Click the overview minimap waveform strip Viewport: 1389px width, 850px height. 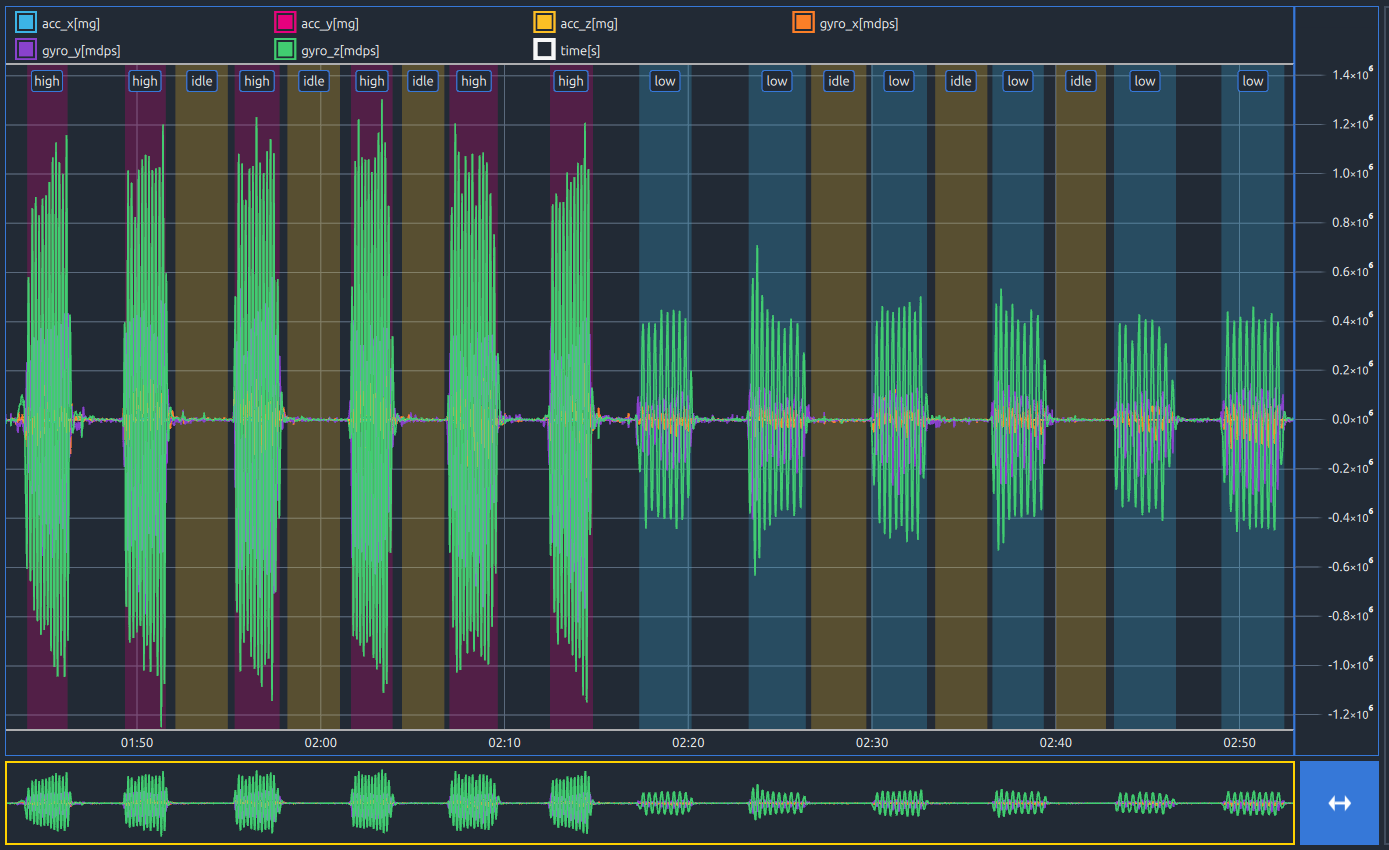click(650, 803)
